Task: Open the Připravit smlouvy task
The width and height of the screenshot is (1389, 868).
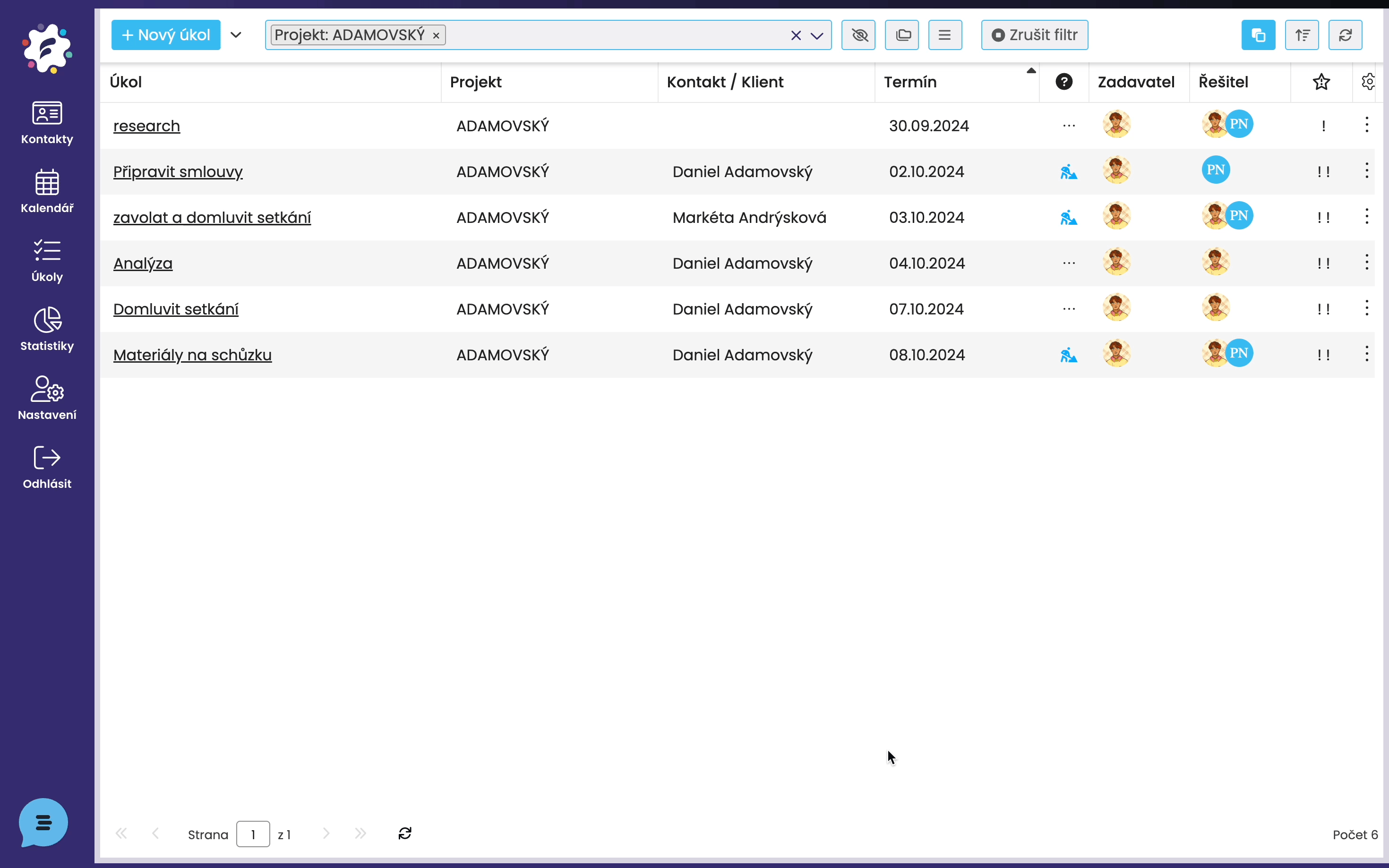Action: click(x=178, y=171)
